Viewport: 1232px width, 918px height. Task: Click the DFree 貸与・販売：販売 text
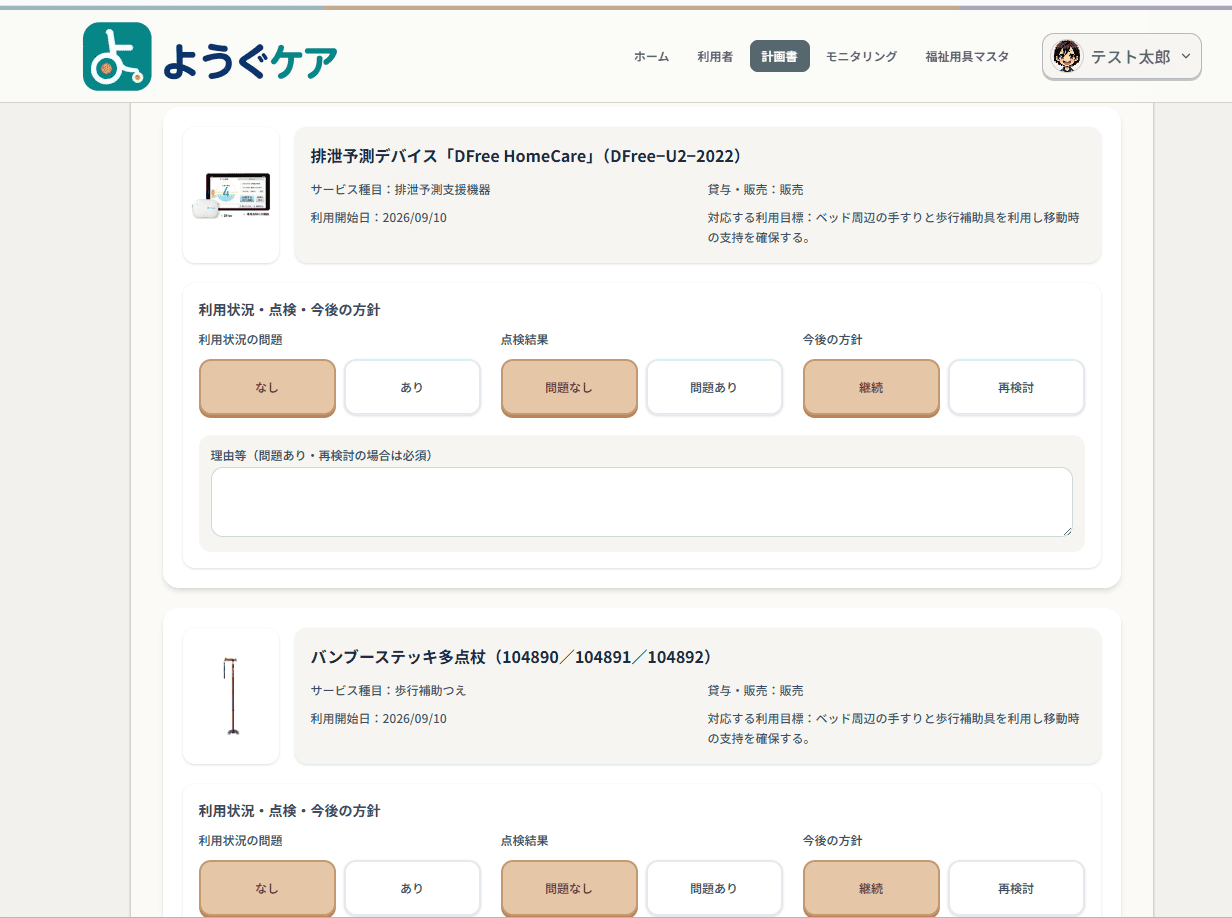coord(755,189)
